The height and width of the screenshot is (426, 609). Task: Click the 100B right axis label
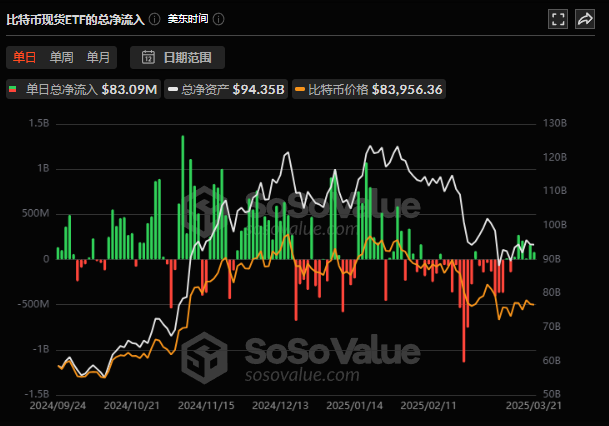555,224
